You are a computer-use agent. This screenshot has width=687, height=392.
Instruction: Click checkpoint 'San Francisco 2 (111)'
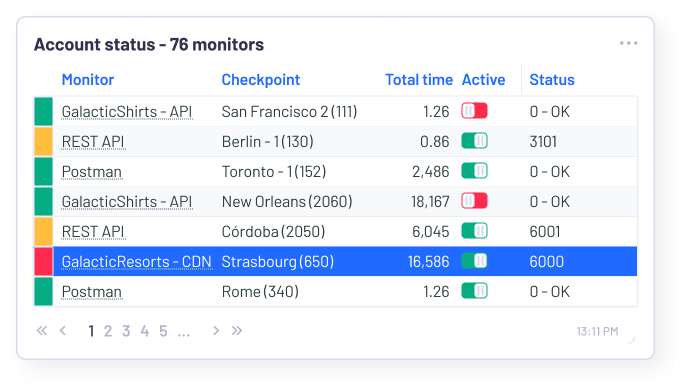(x=289, y=112)
